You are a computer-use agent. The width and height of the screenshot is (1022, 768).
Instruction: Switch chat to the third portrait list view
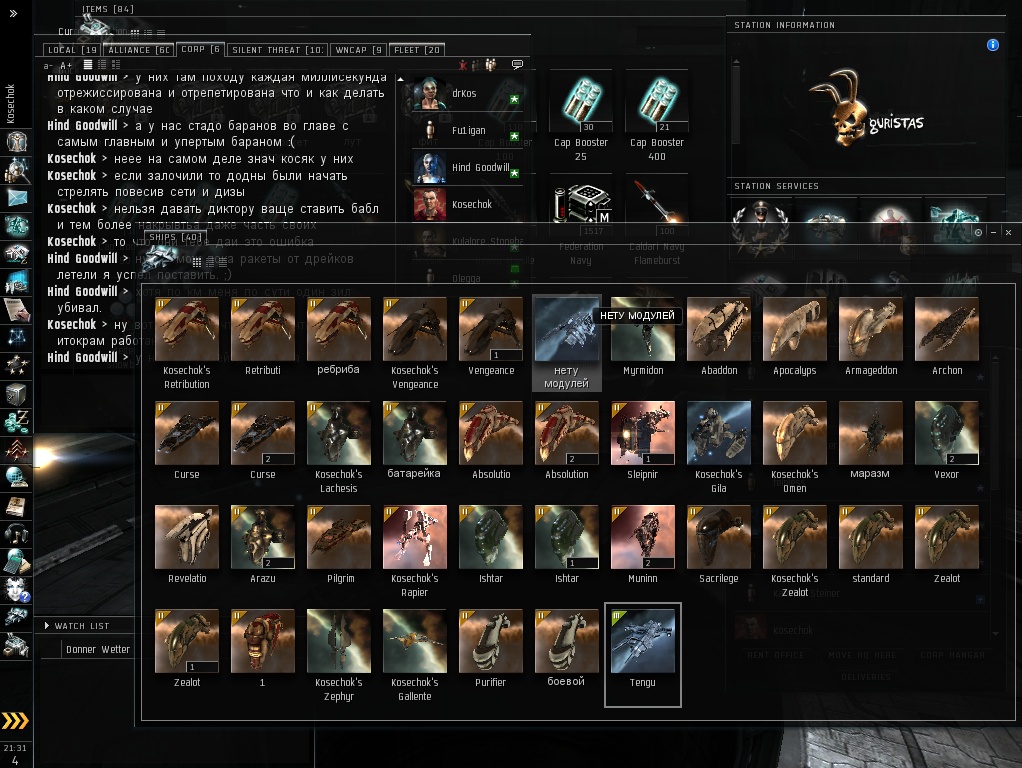pos(116,65)
